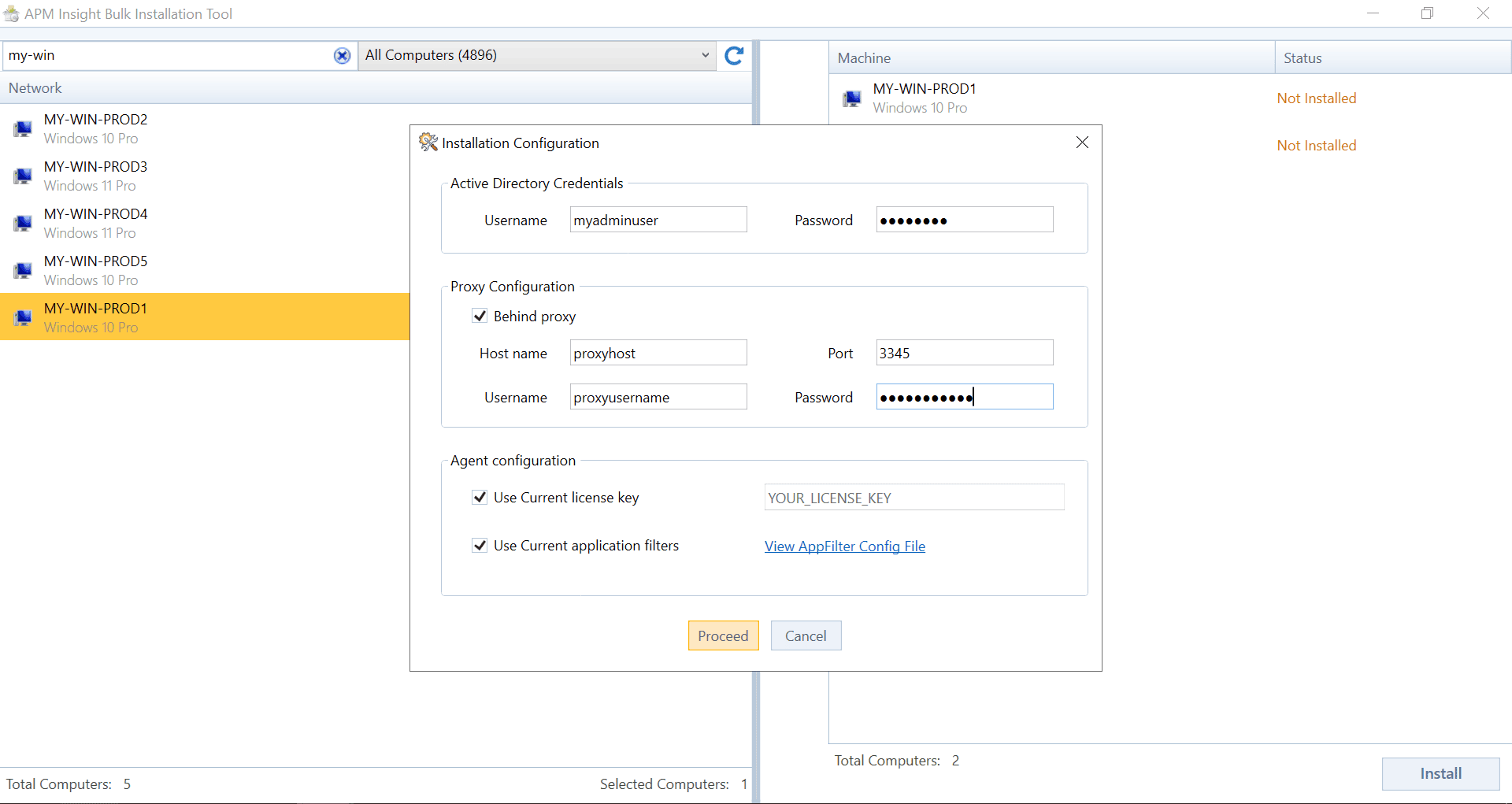The height and width of the screenshot is (804, 1512).
Task: Click the APM Insight title bar icon
Action: [x=11, y=13]
